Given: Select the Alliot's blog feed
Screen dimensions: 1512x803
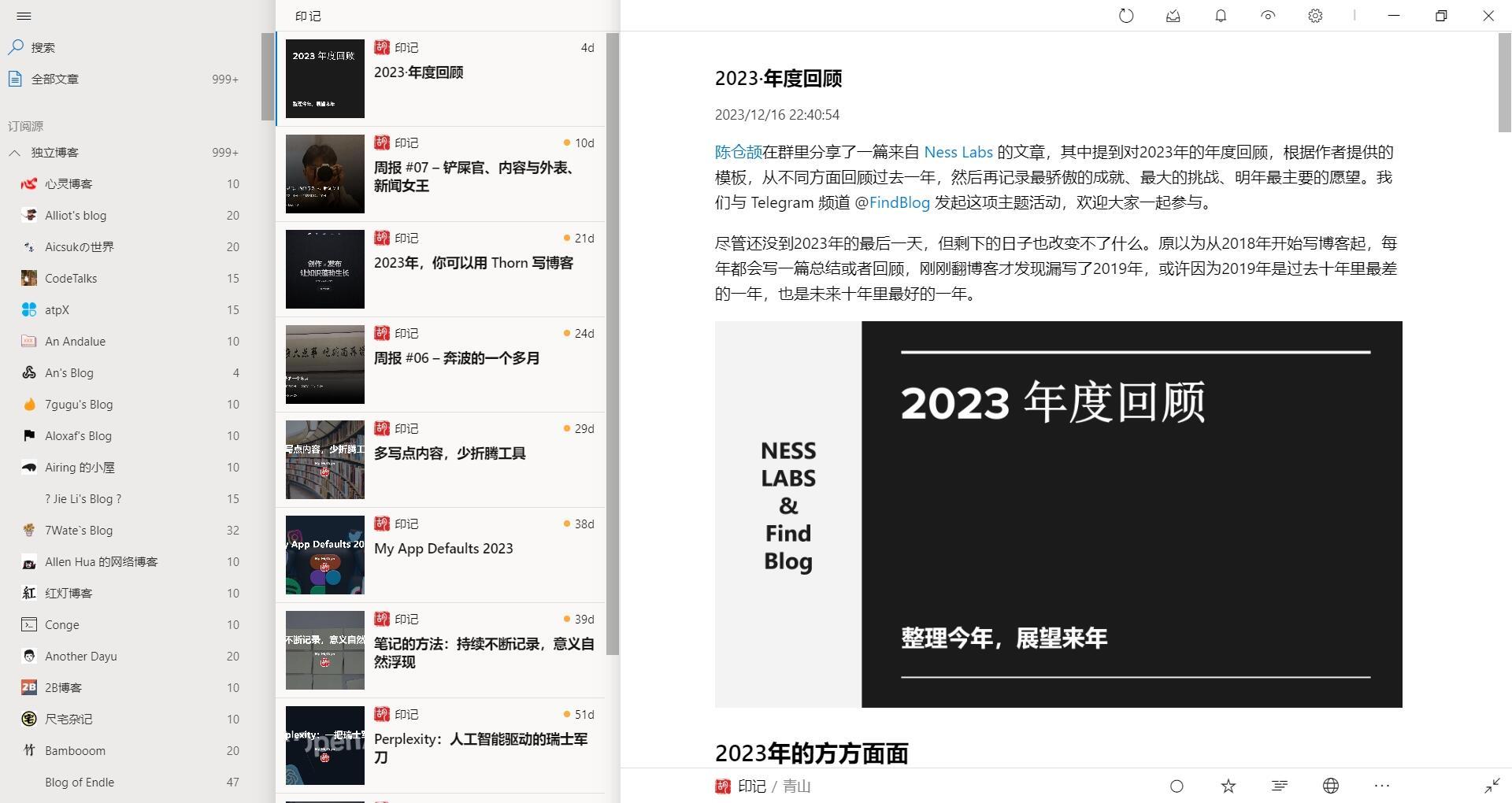Looking at the screenshot, I should click(x=76, y=216).
